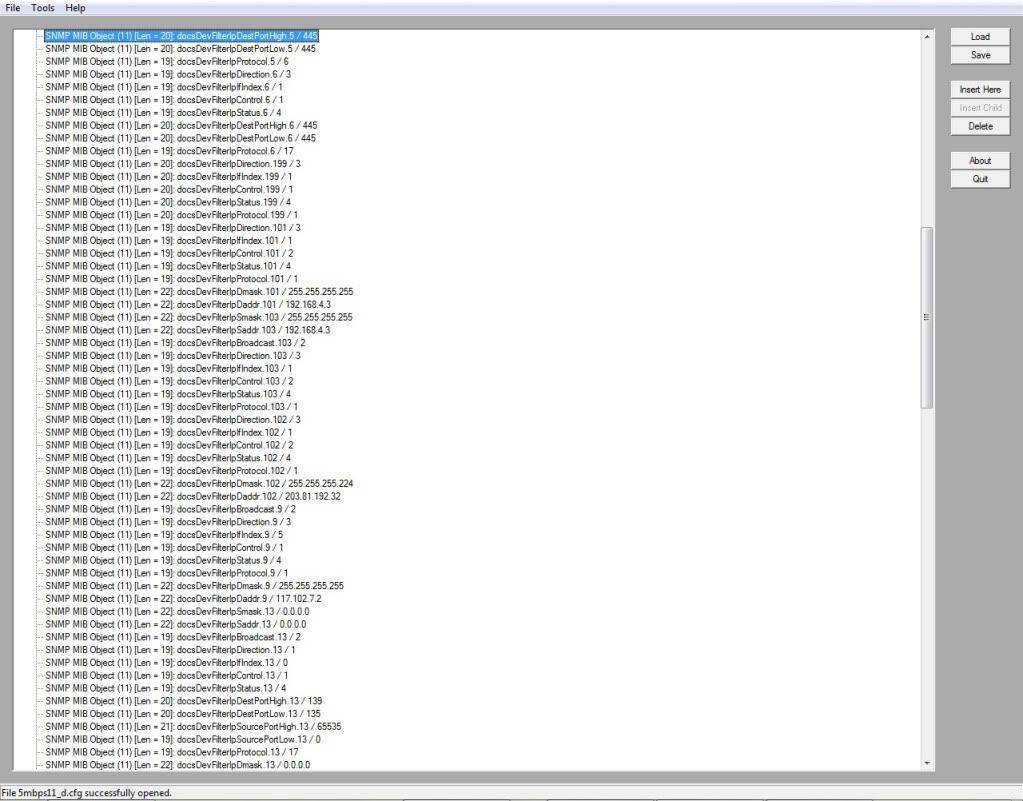Select row docsDevFilterIpStatus.6 / 4
This screenshot has height=801, width=1023.
[163, 112]
